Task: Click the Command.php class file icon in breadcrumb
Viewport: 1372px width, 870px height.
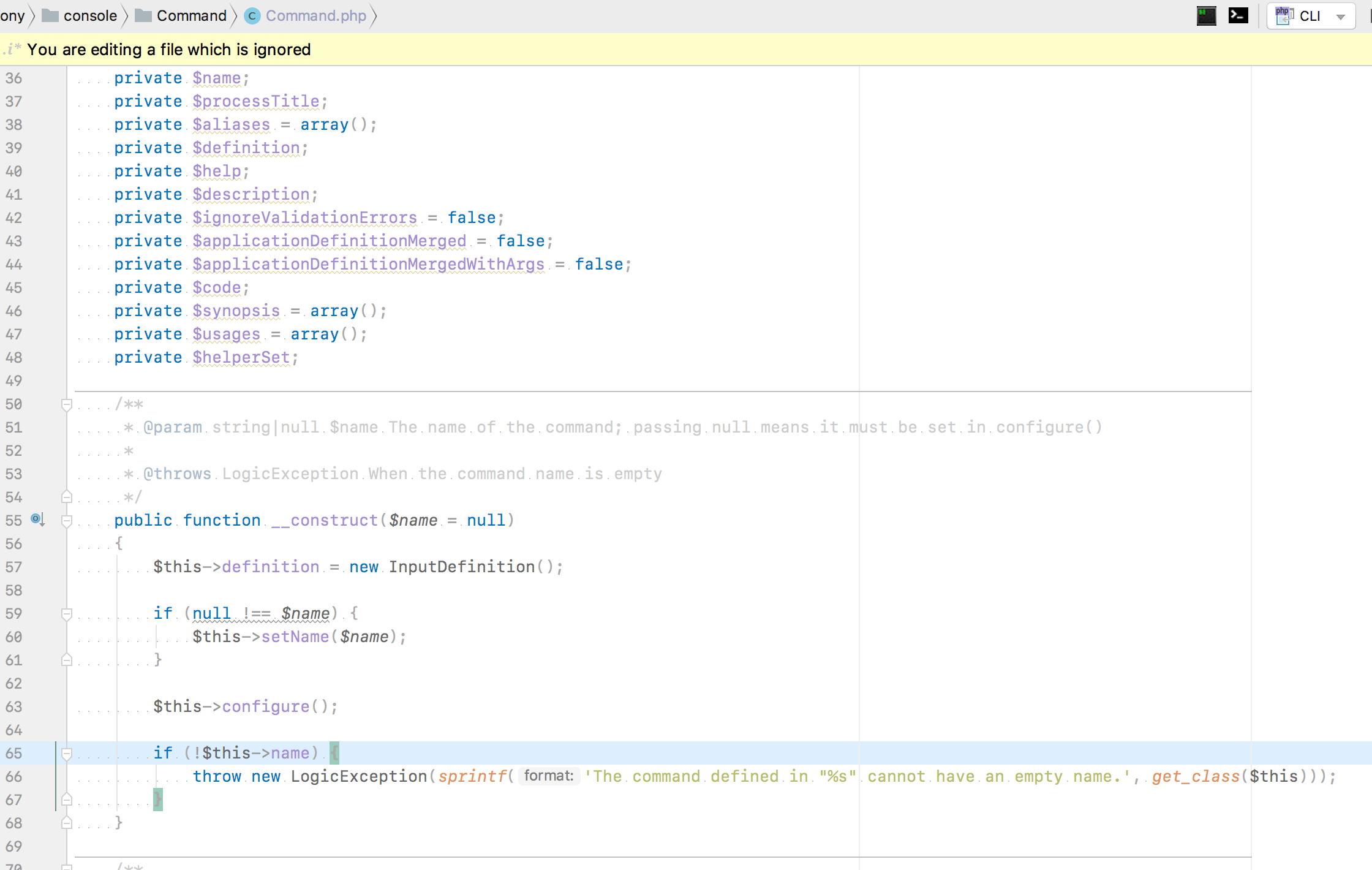Action: [252, 16]
